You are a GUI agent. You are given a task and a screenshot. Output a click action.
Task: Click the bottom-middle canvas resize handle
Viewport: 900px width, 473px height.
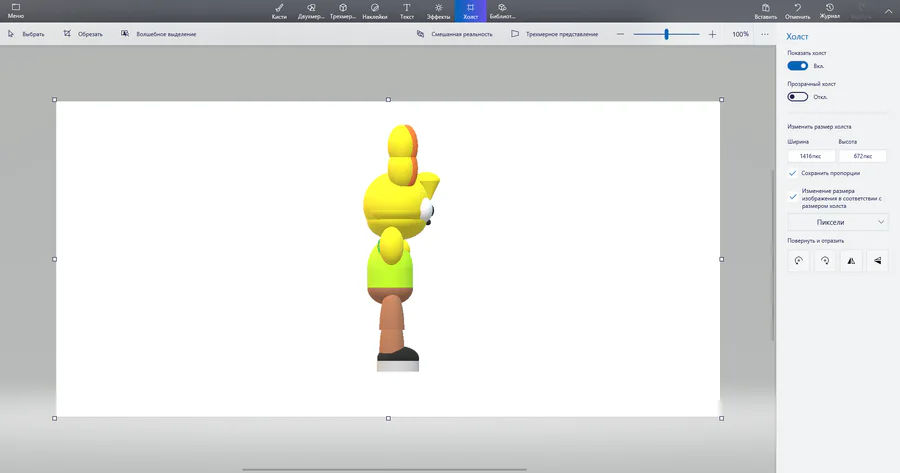pyautogui.click(x=389, y=418)
